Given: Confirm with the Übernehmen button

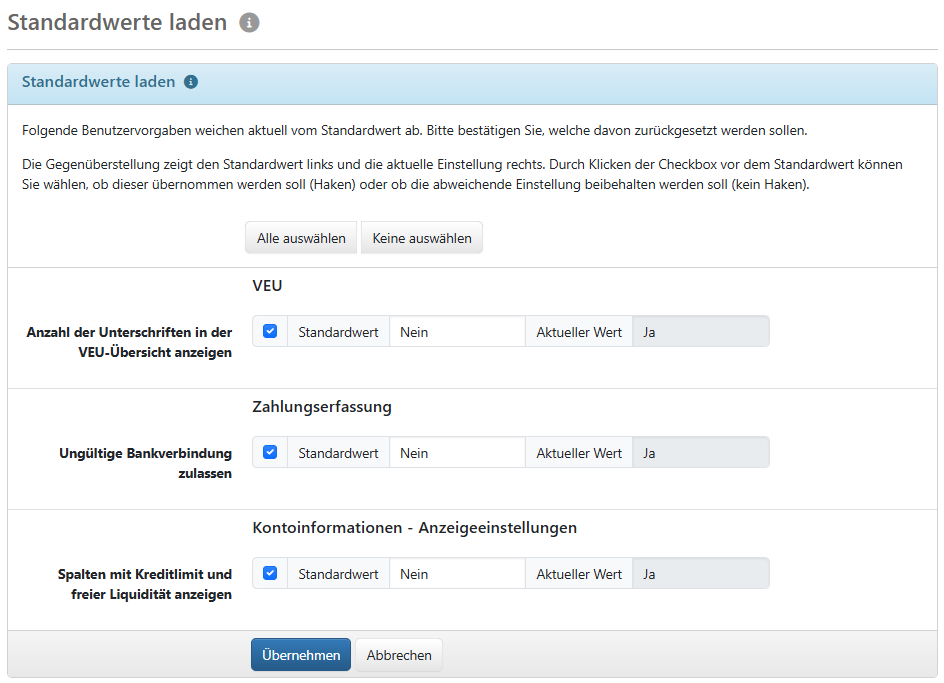Looking at the screenshot, I should pyautogui.click(x=301, y=655).
